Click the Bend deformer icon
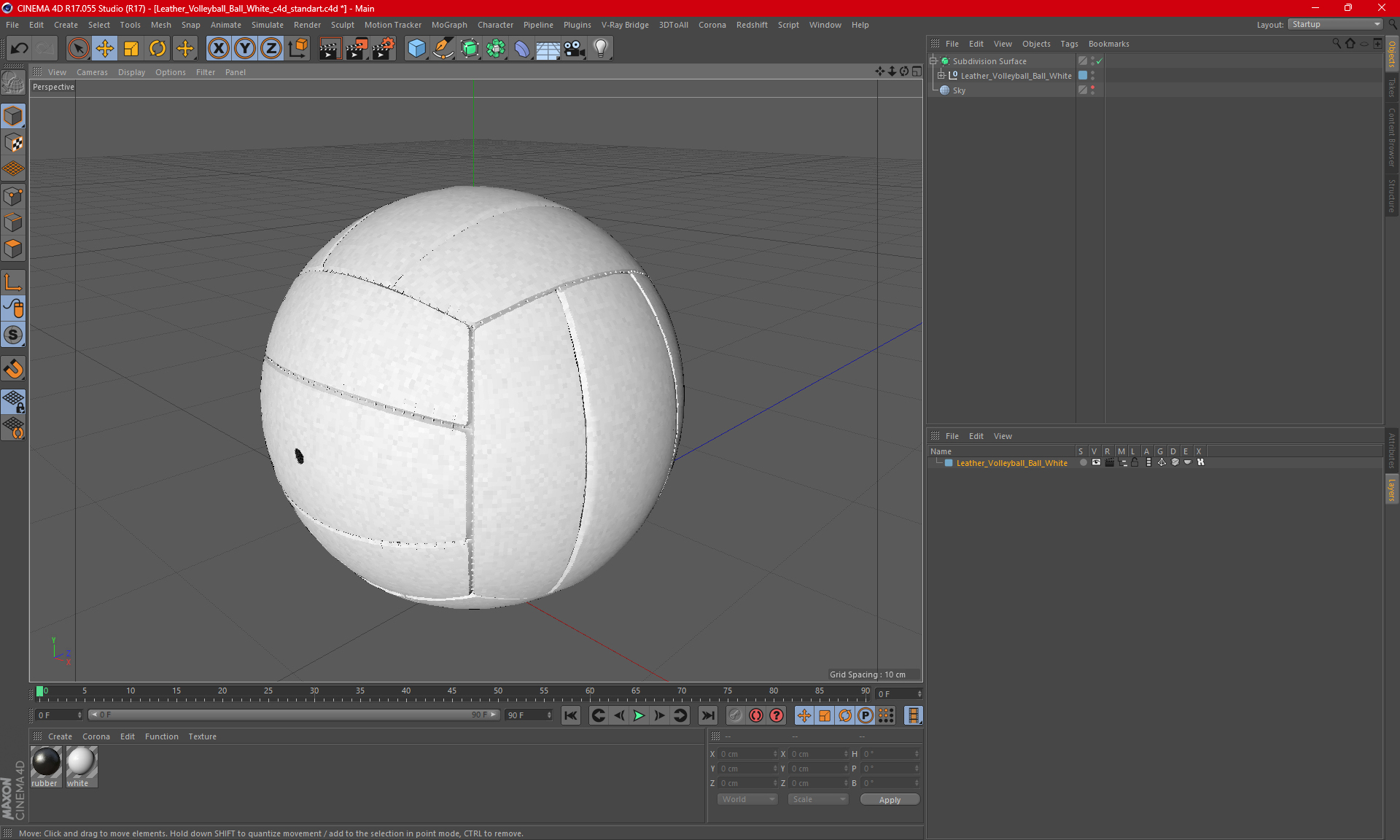1400x840 pixels. (522, 48)
